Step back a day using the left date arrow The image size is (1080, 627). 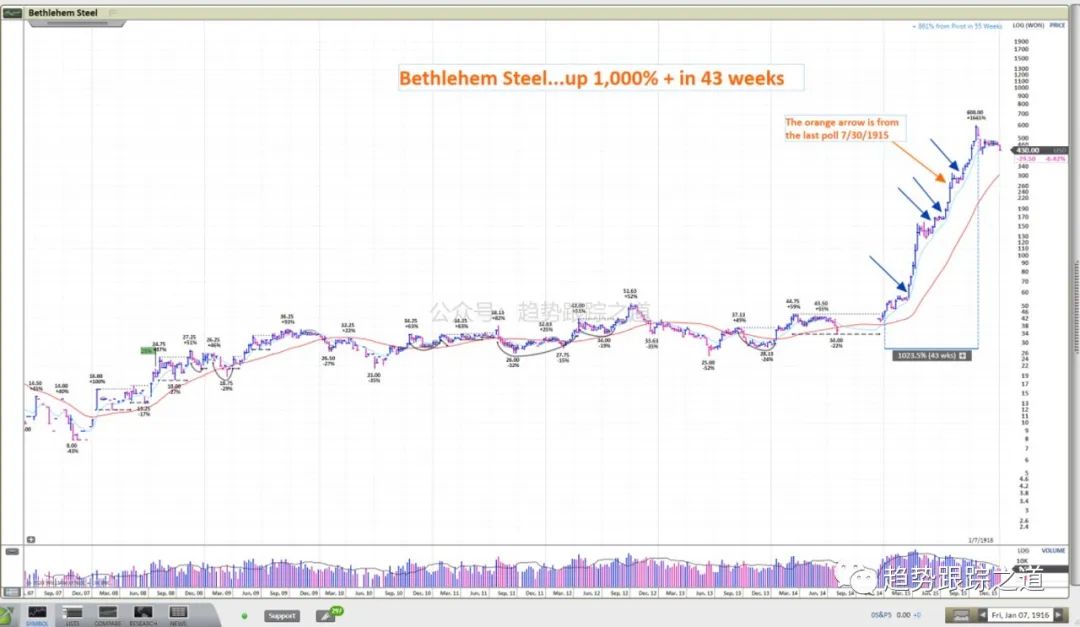pos(983,614)
